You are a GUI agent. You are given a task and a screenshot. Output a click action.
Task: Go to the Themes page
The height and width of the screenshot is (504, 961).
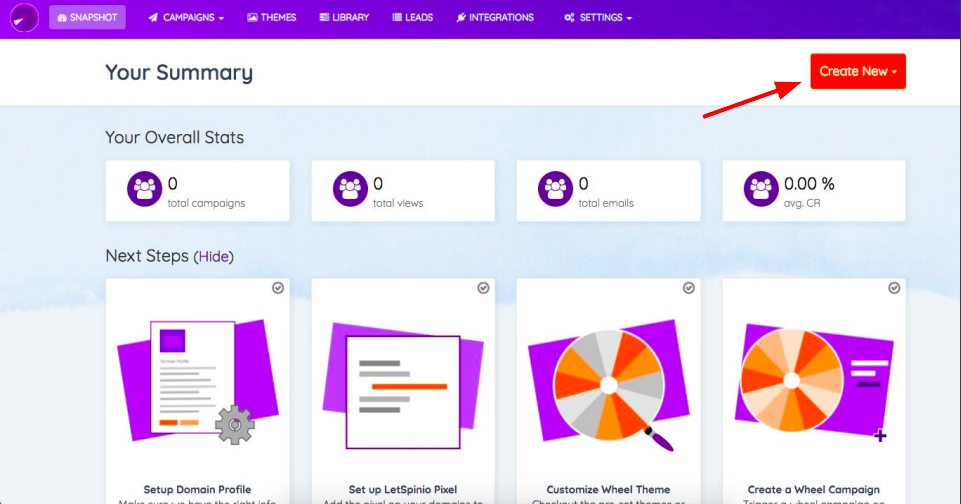coord(272,18)
